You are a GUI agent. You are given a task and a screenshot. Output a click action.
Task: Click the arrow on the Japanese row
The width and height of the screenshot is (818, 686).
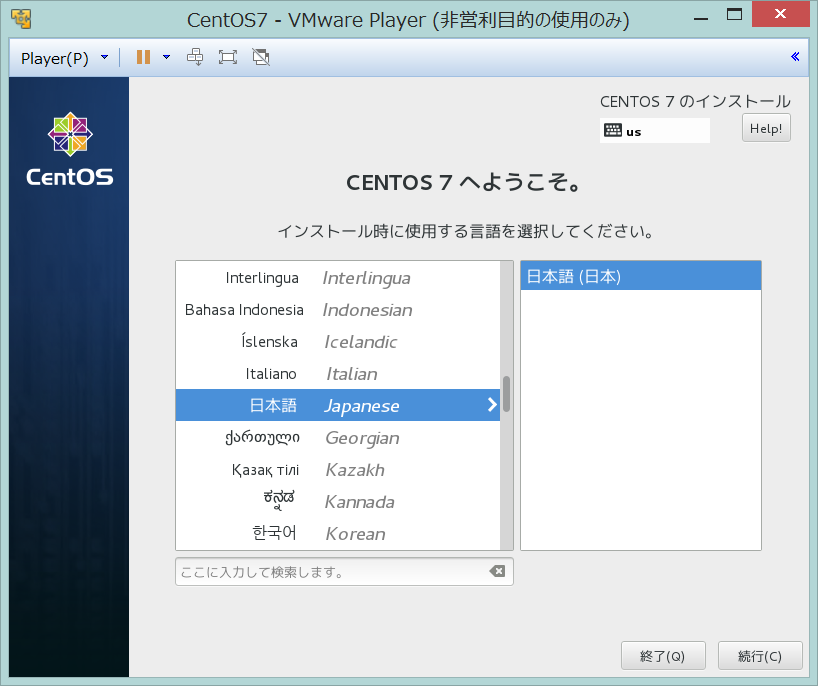coord(491,405)
